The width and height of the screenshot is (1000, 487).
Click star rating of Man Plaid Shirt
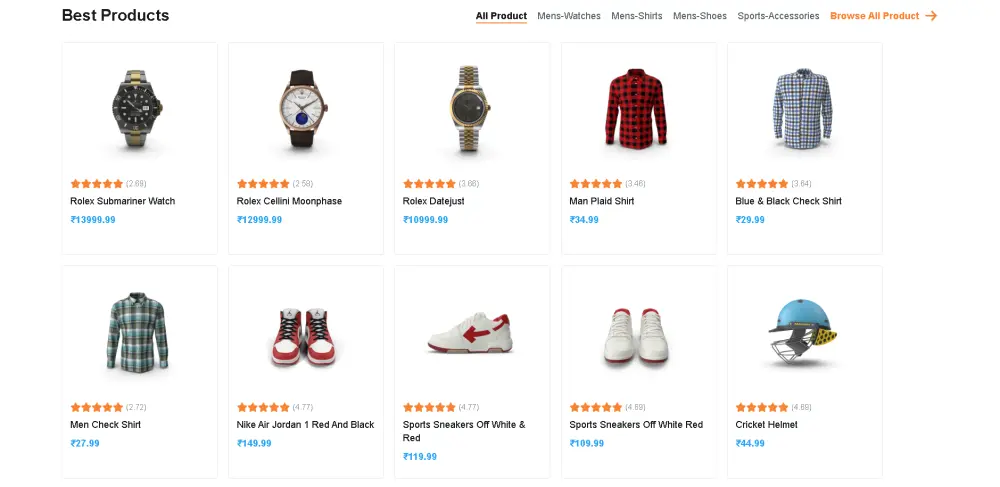[x=596, y=184]
